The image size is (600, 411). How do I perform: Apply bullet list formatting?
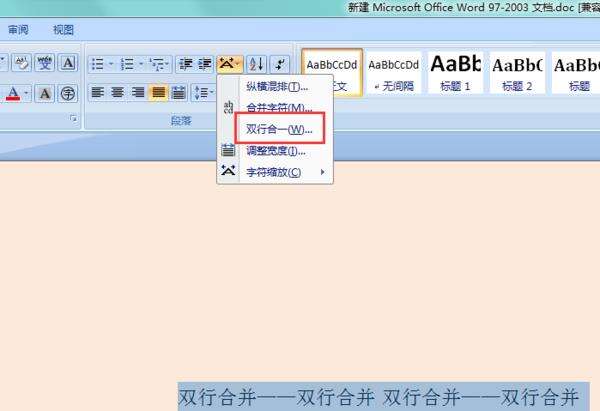(x=98, y=64)
